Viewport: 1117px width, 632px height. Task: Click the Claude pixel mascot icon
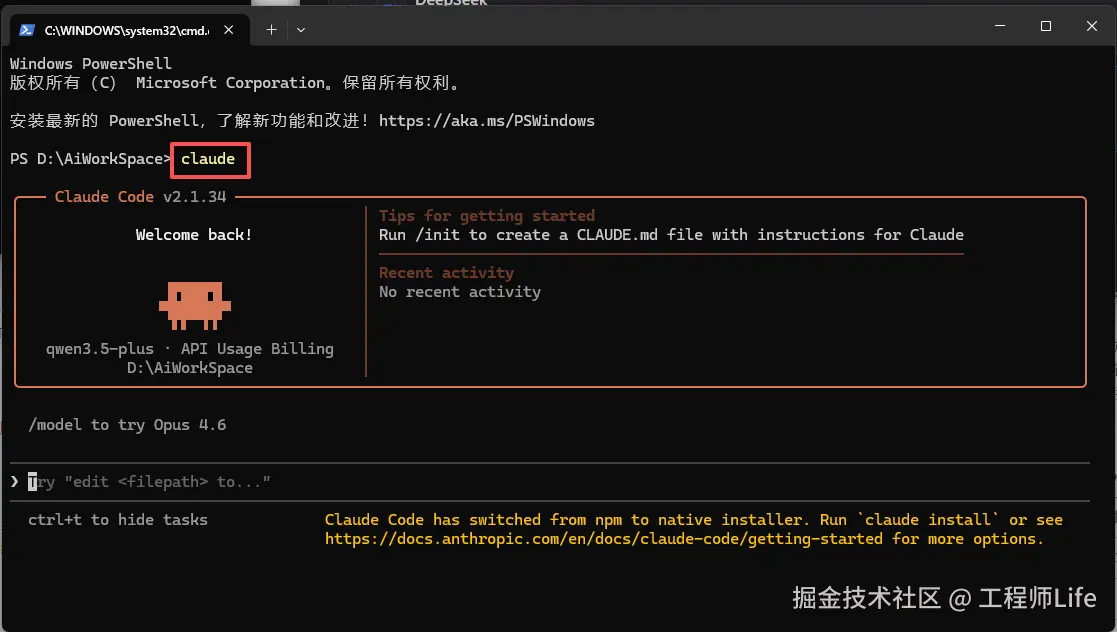[194, 306]
